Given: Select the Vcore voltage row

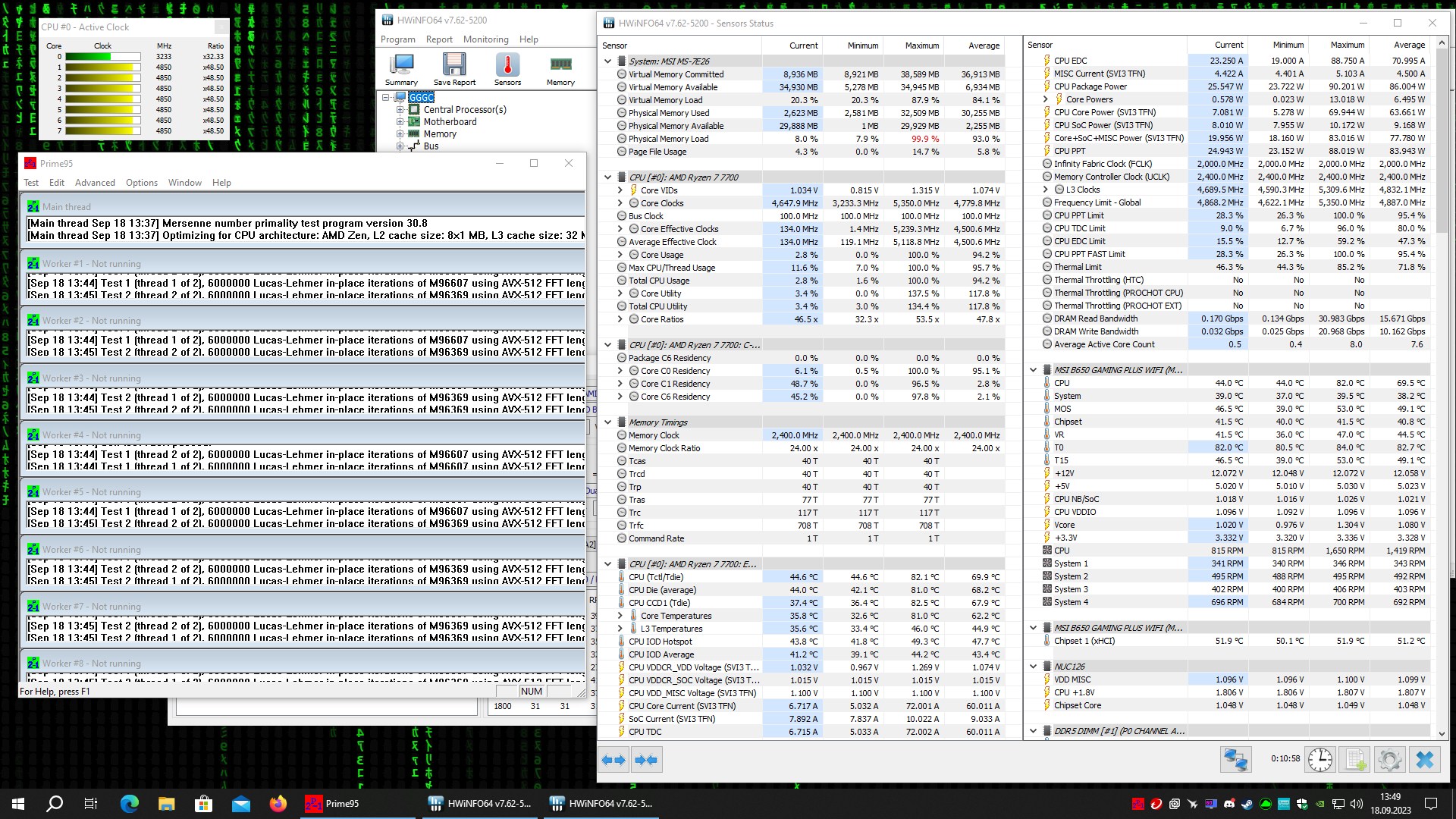Looking at the screenshot, I should click(x=1228, y=525).
